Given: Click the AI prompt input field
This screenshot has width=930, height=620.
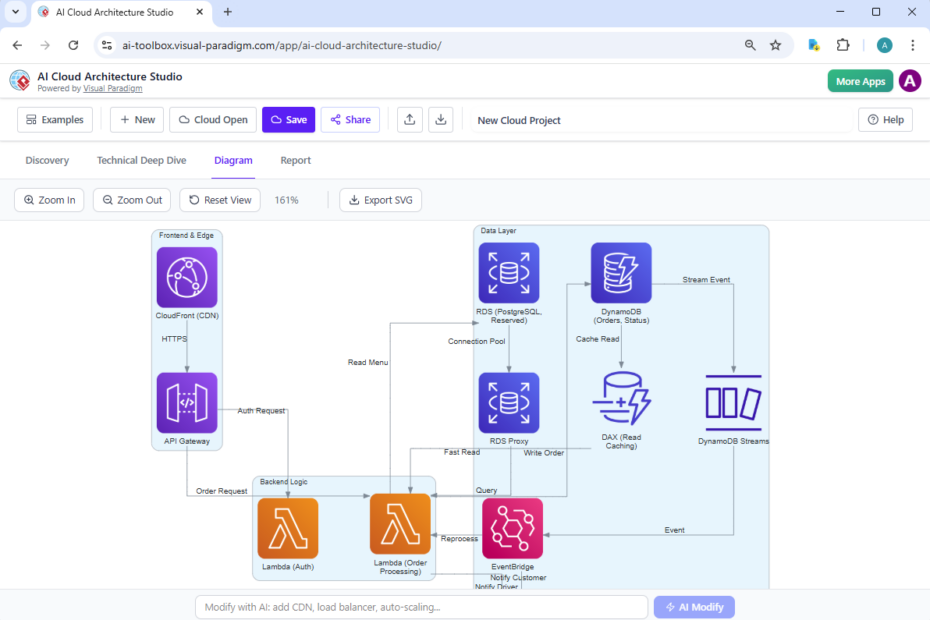Looking at the screenshot, I should coord(420,607).
